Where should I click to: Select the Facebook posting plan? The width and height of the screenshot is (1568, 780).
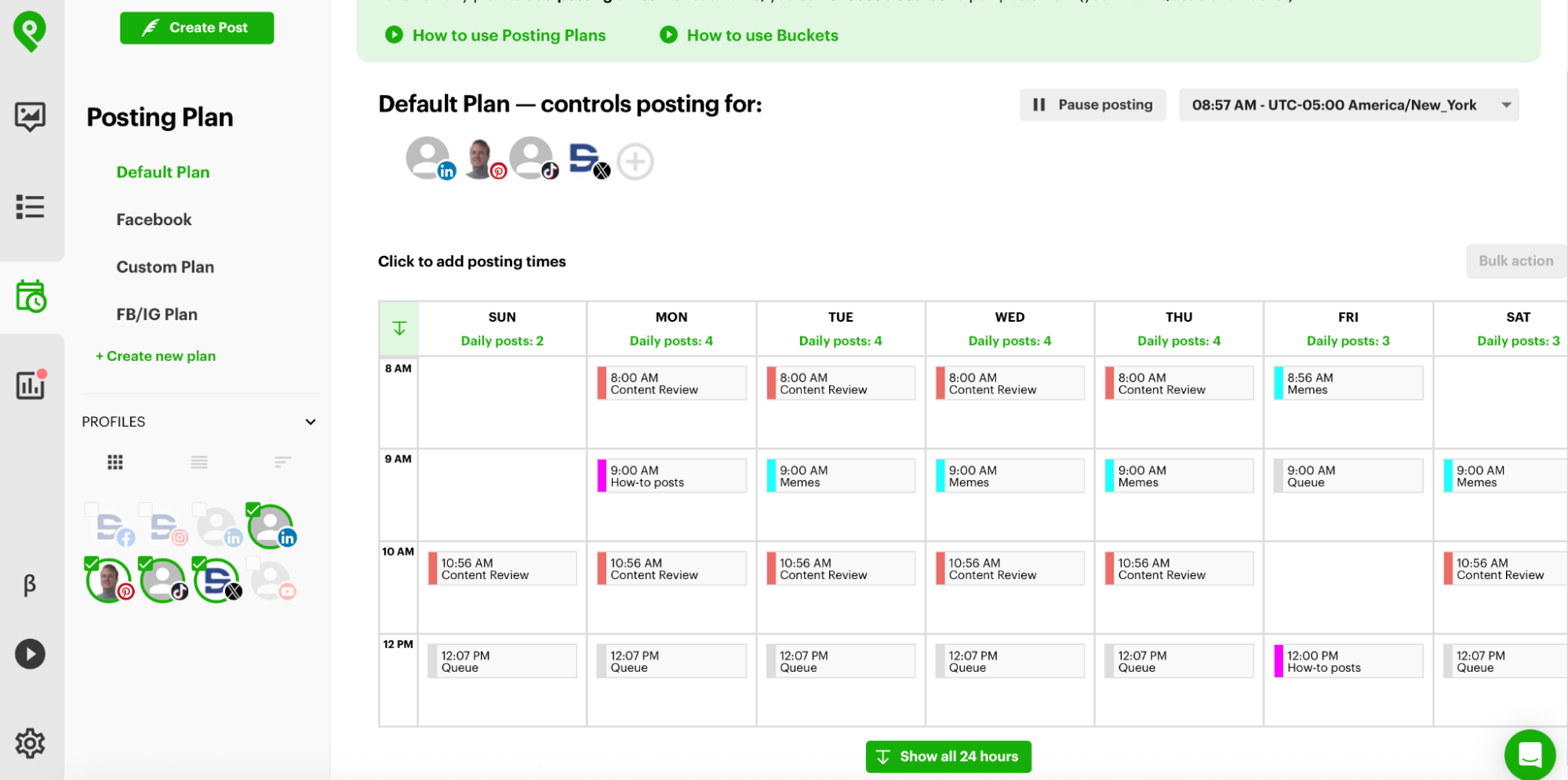(154, 220)
